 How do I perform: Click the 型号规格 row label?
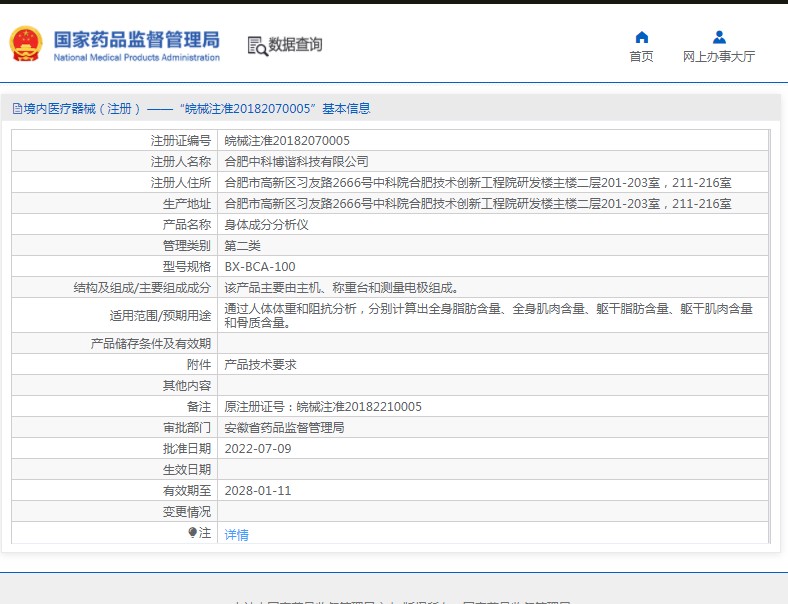(187, 267)
